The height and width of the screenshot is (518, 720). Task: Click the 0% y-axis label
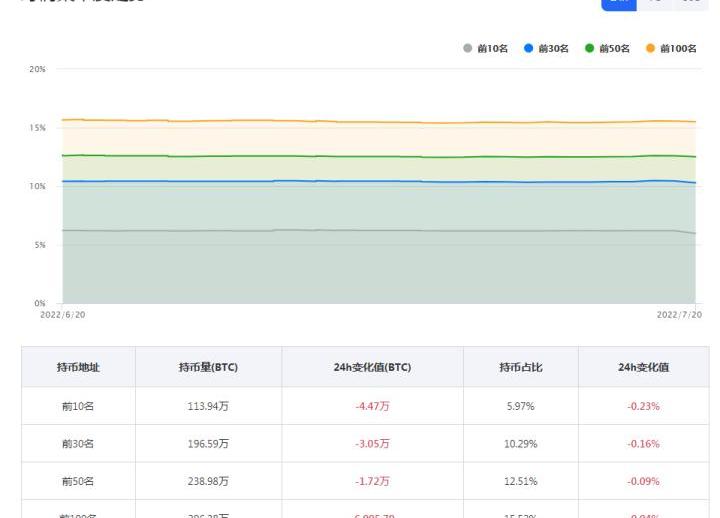click(x=40, y=303)
